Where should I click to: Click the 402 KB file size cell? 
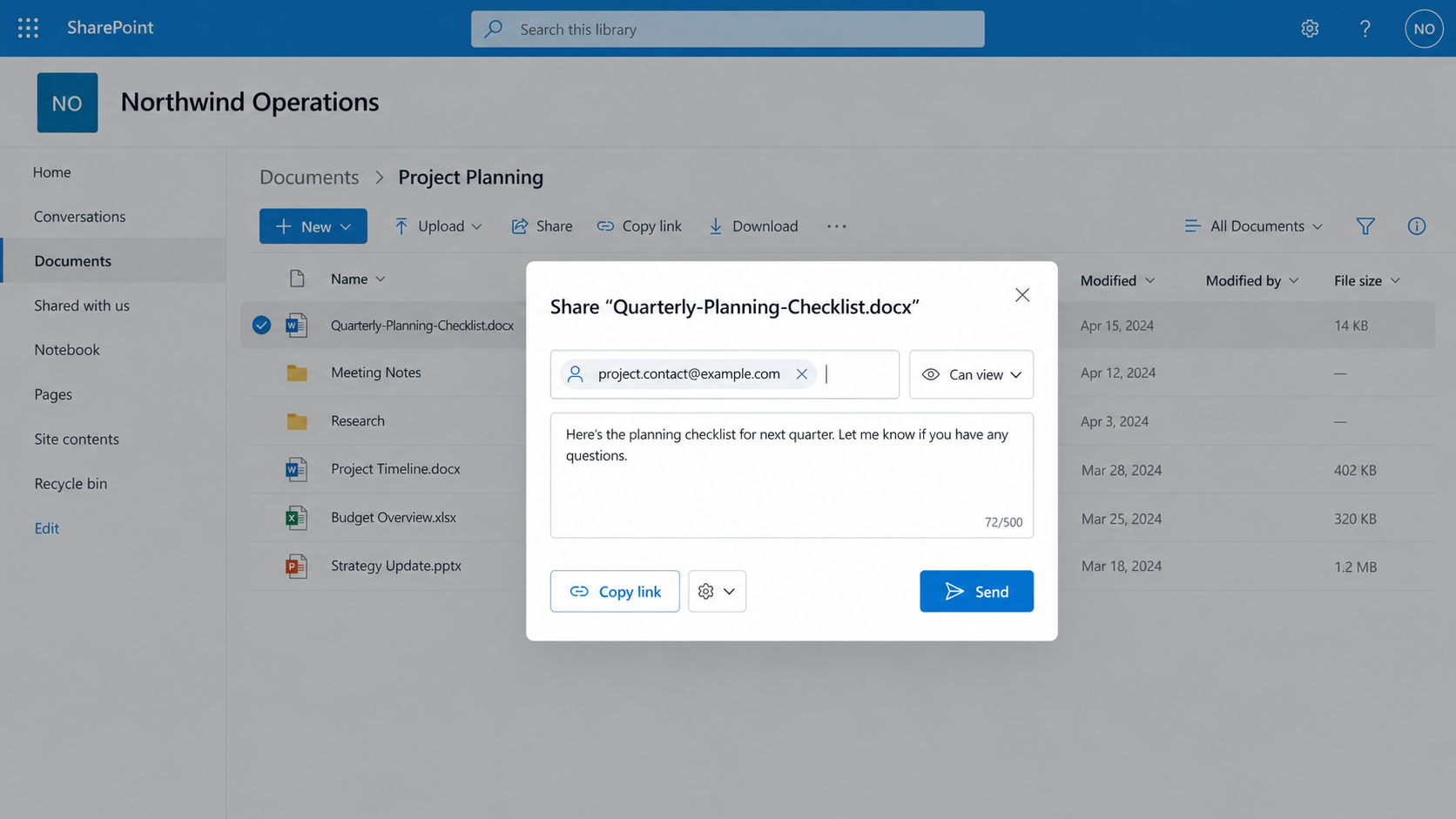(1355, 470)
